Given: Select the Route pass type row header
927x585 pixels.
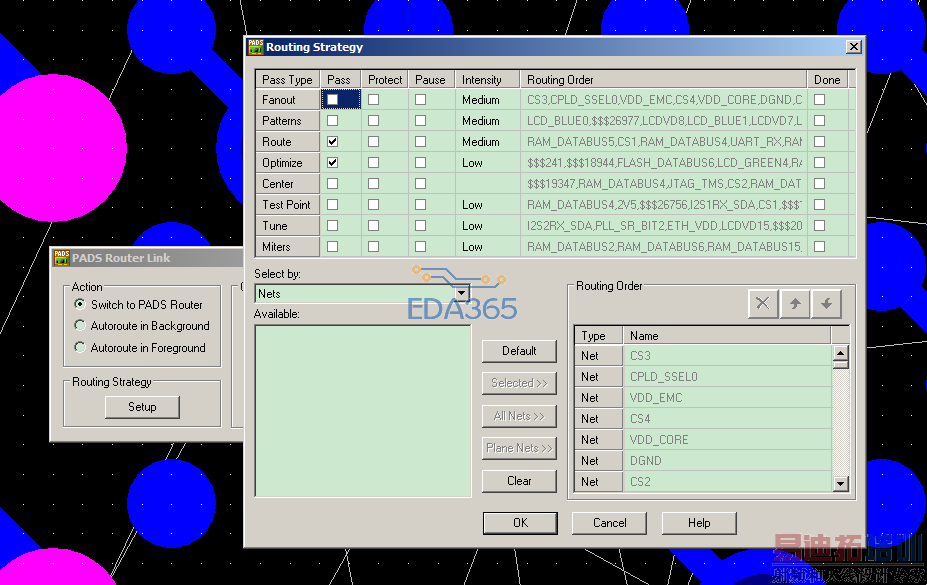Looking at the screenshot, I should [x=288, y=142].
